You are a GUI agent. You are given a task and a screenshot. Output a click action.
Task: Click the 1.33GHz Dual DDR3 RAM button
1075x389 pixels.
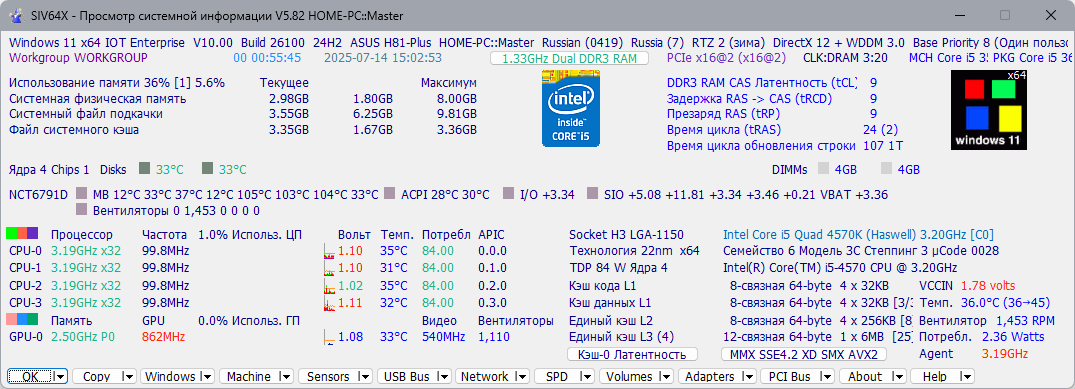click(569, 58)
